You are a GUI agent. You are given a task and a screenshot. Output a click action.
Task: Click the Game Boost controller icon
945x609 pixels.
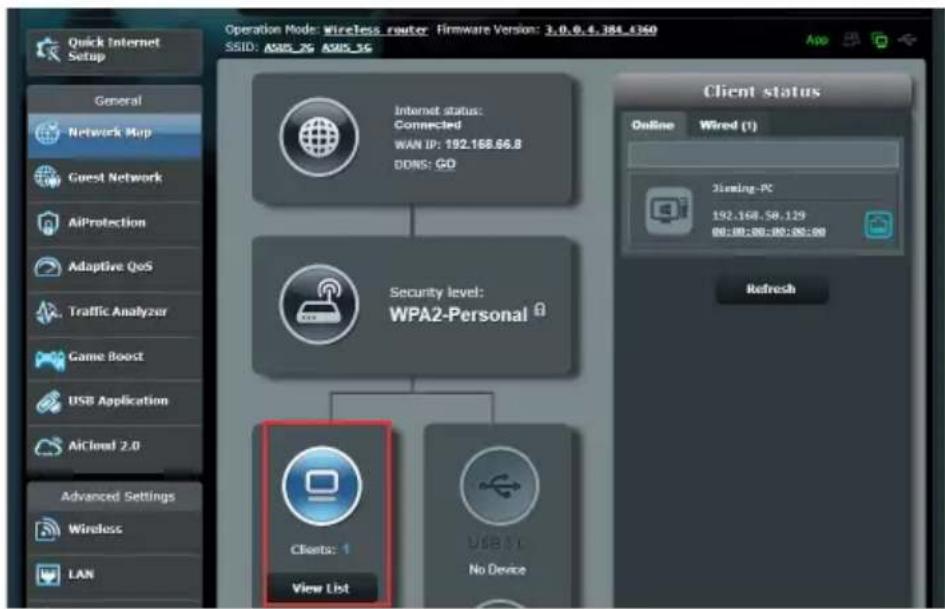tap(49, 359)
